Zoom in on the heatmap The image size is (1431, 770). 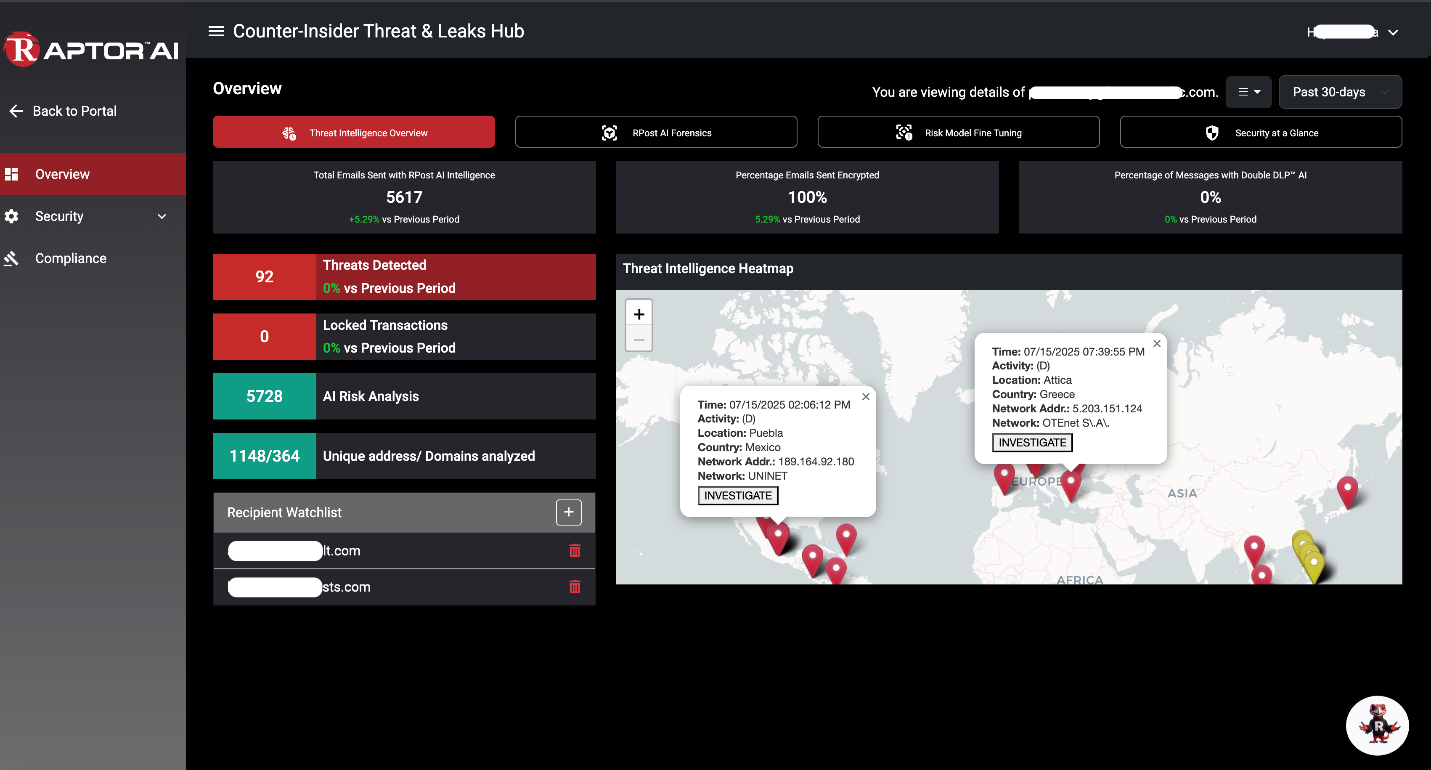tap(639, 313)
